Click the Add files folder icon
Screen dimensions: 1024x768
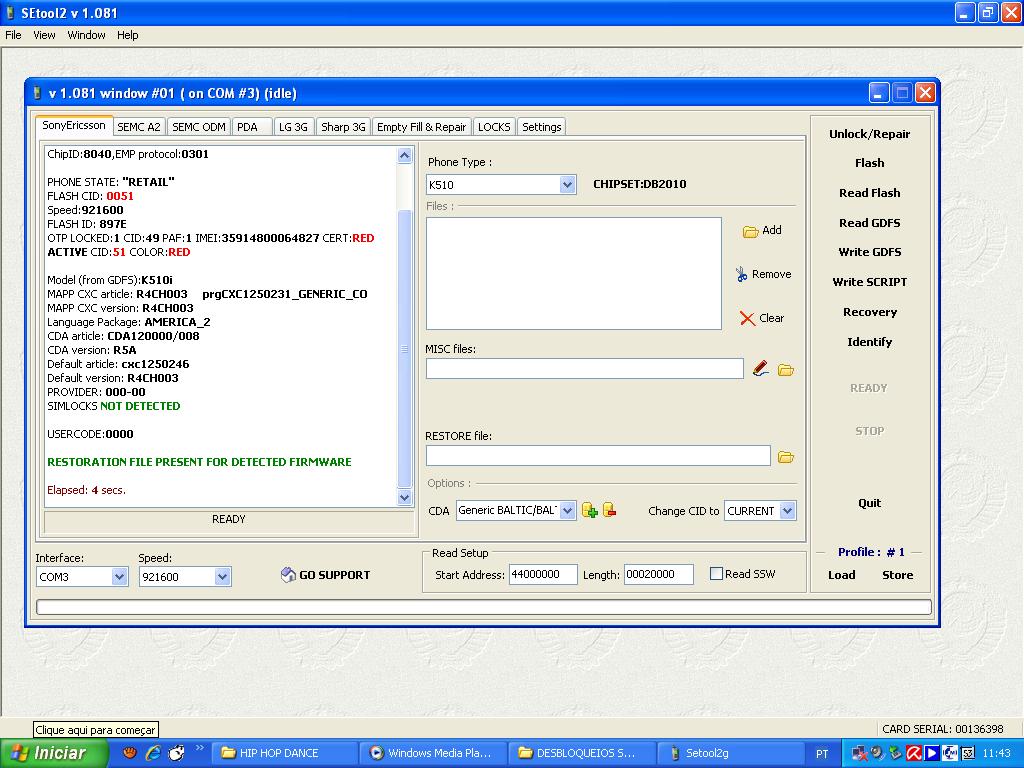750,231
